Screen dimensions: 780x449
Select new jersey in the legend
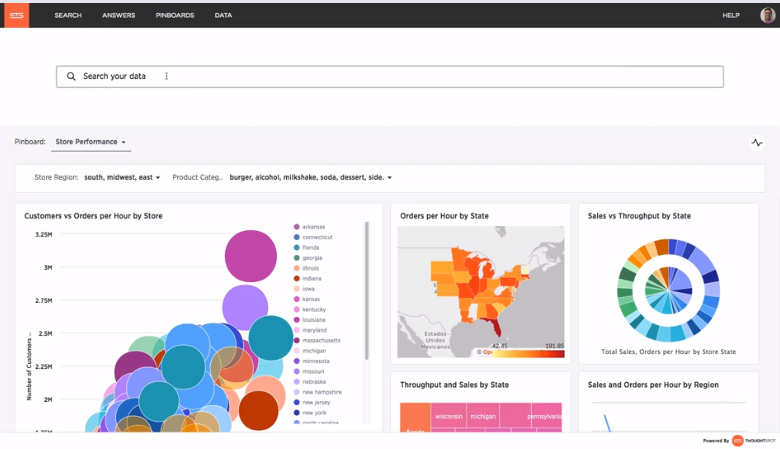pyautogui.click(x=312, y=403)
